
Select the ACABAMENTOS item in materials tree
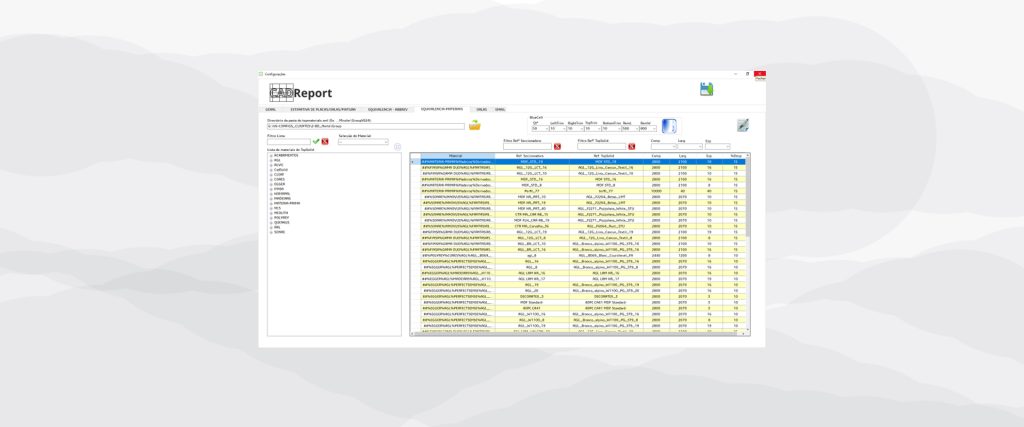tap(285, 156)
